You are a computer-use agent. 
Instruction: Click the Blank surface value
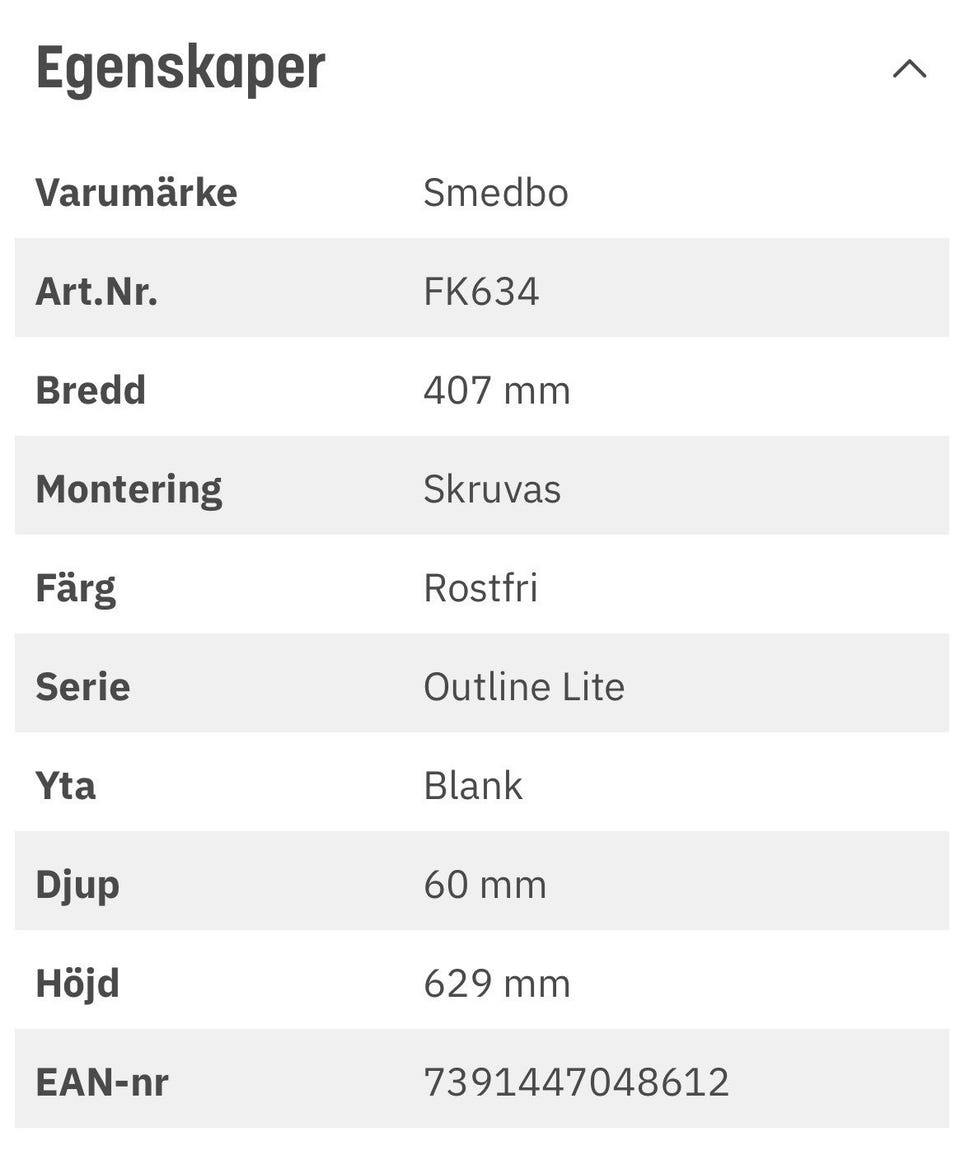point(472,786)
